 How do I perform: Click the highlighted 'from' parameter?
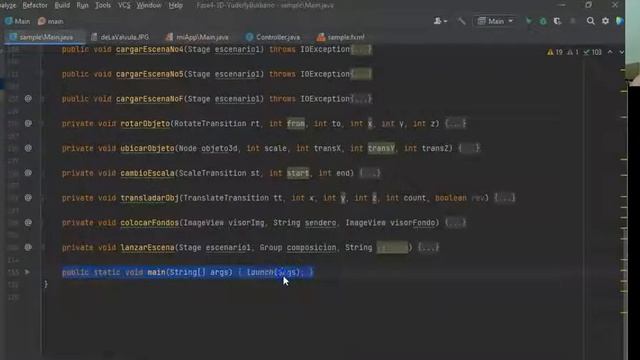[296, 124]
